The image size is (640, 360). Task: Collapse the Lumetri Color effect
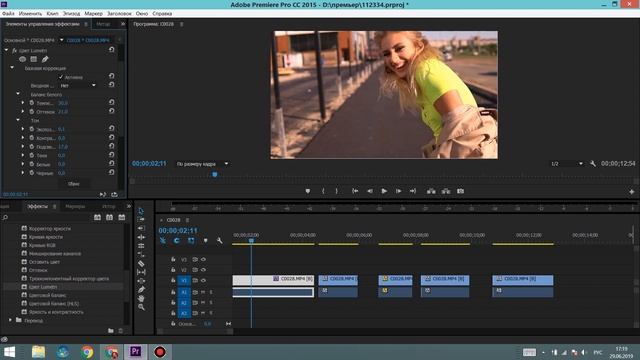click(x=6, y=50)
